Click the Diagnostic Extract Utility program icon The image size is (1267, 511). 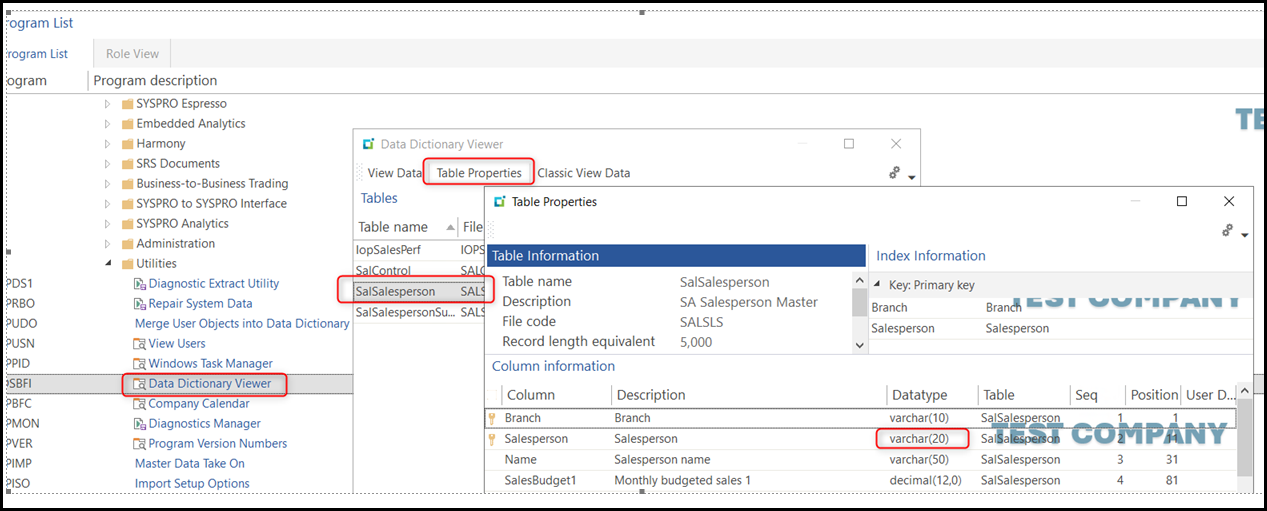click(x=140, y=284)
